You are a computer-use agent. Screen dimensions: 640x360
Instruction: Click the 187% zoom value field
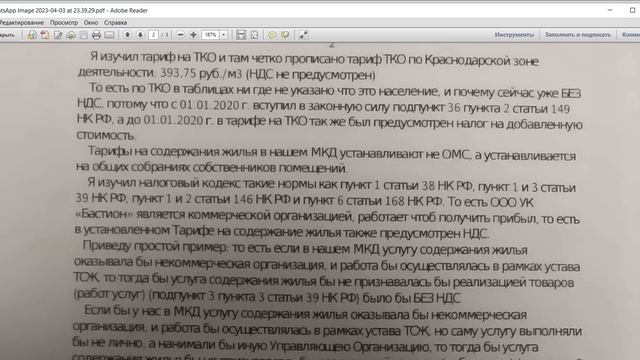pos(211,35)
